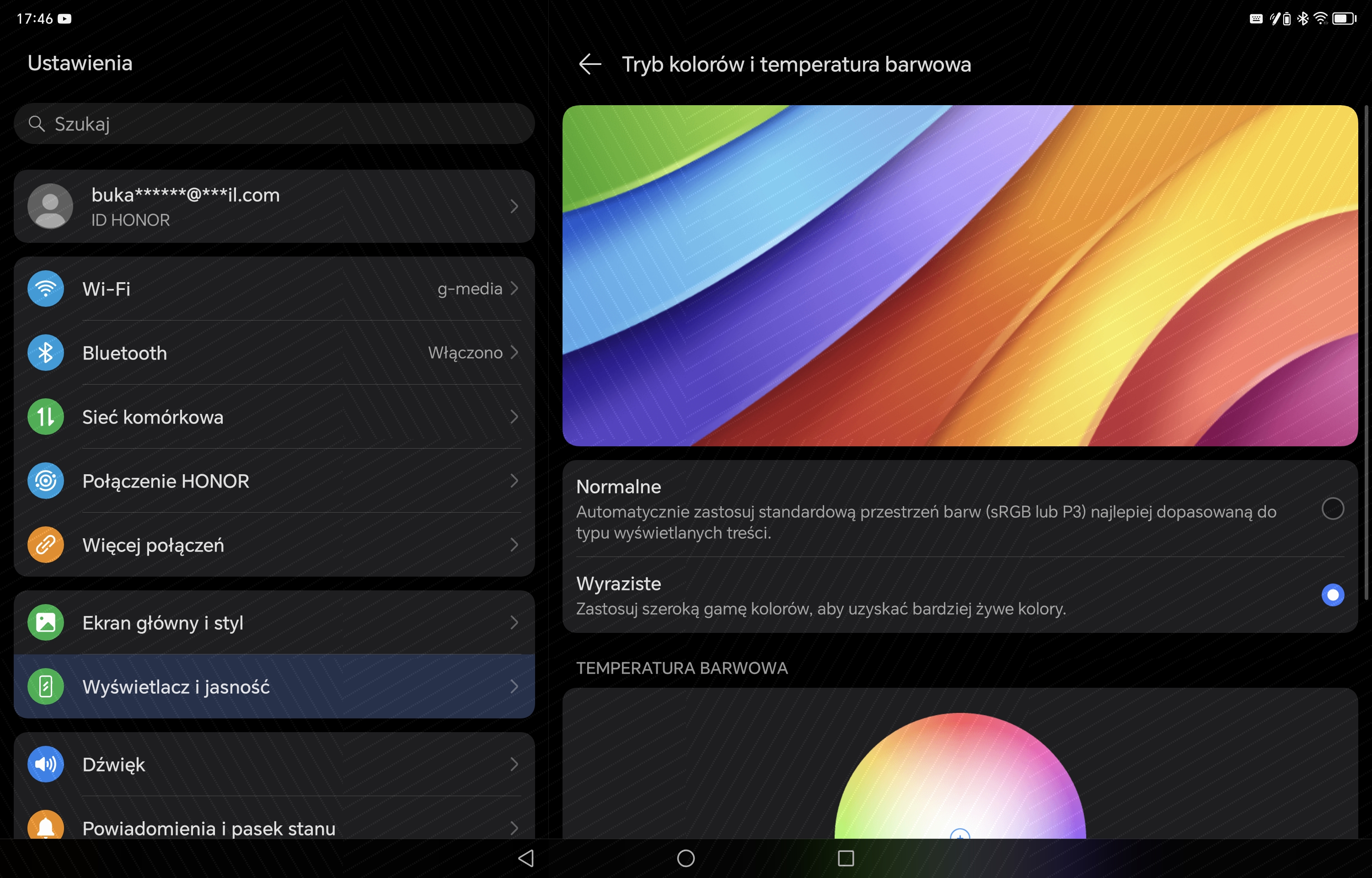Tap the battery status icon
The height and width of the screenshot is (878, 1372).
click(1344, 19)
